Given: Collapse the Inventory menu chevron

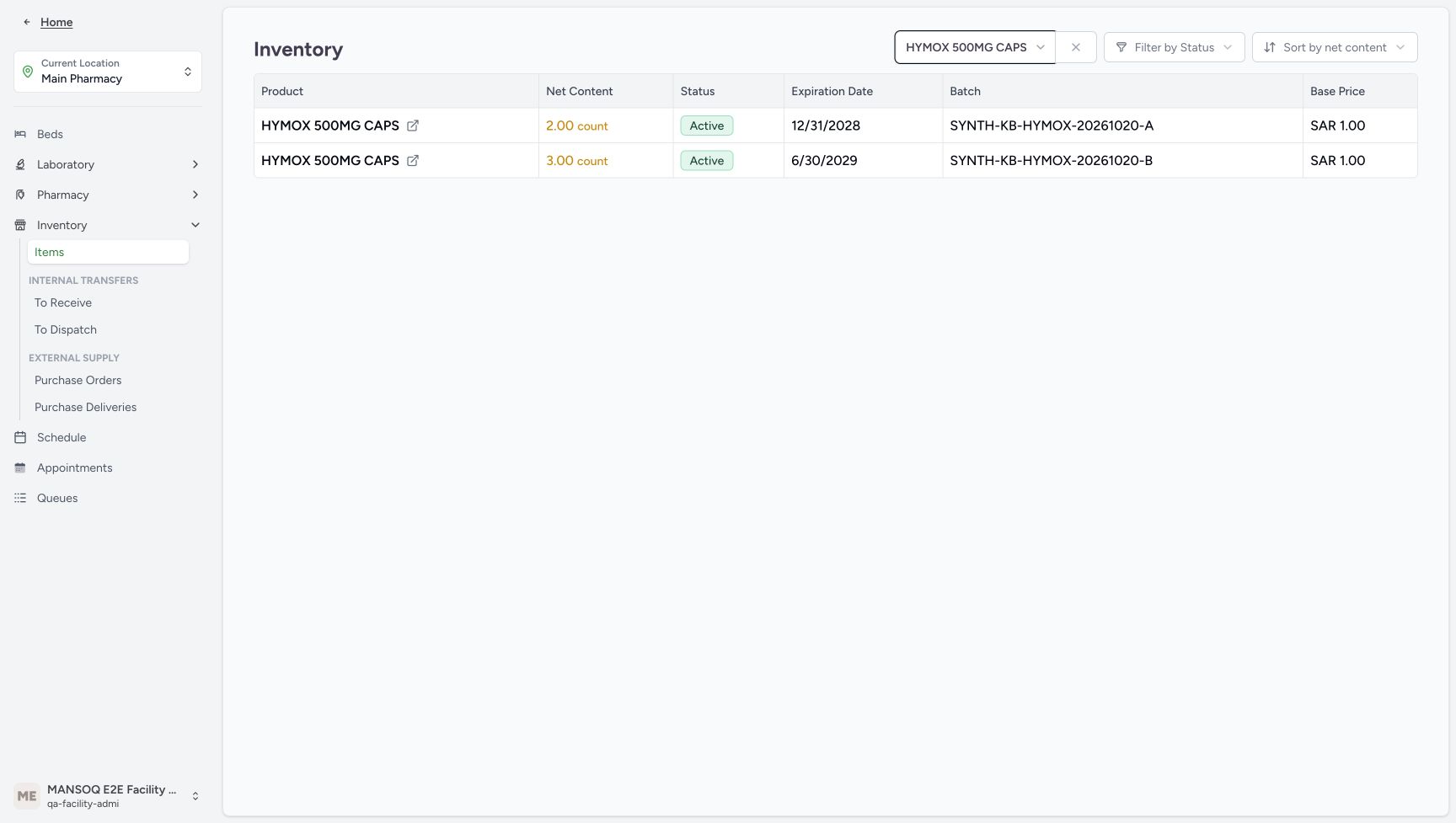Looking at the screenshot, I should 195,225.
